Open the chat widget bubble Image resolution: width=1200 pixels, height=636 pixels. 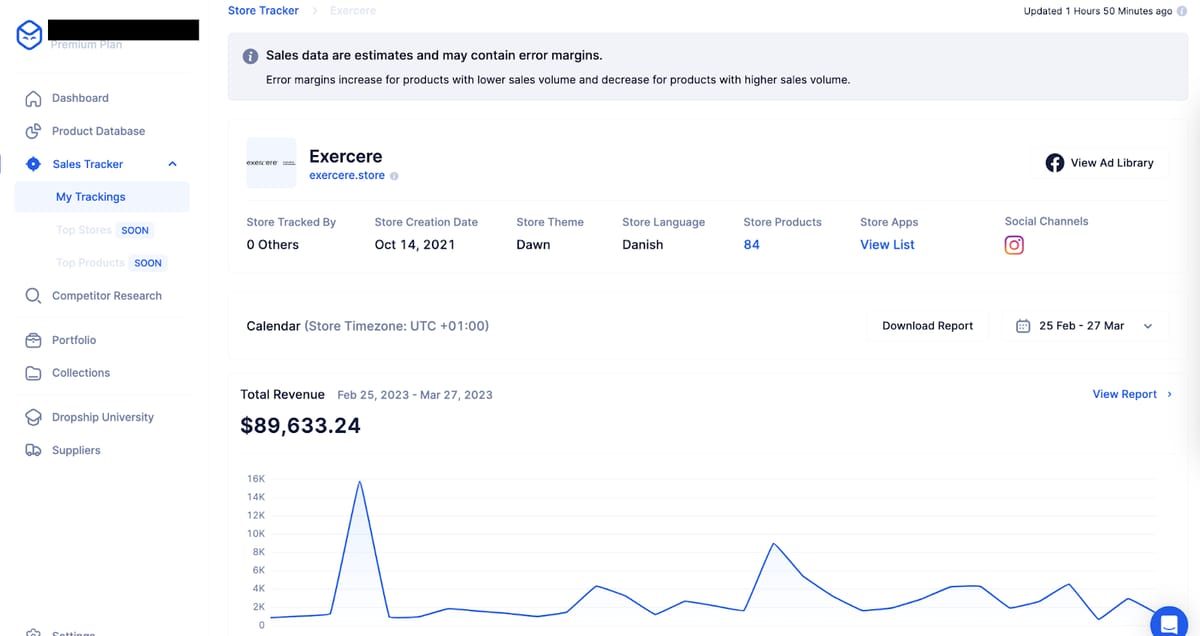(x=1170, y=623)
